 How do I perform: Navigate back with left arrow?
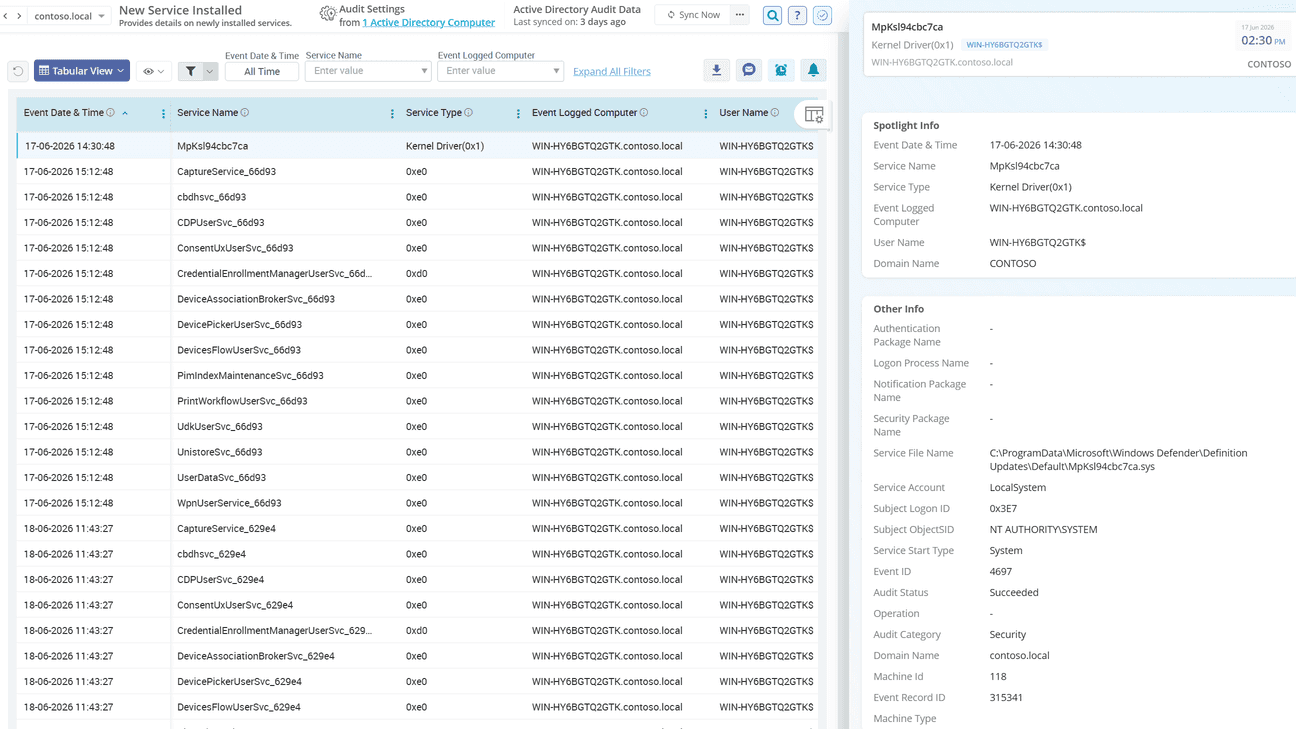6,16
